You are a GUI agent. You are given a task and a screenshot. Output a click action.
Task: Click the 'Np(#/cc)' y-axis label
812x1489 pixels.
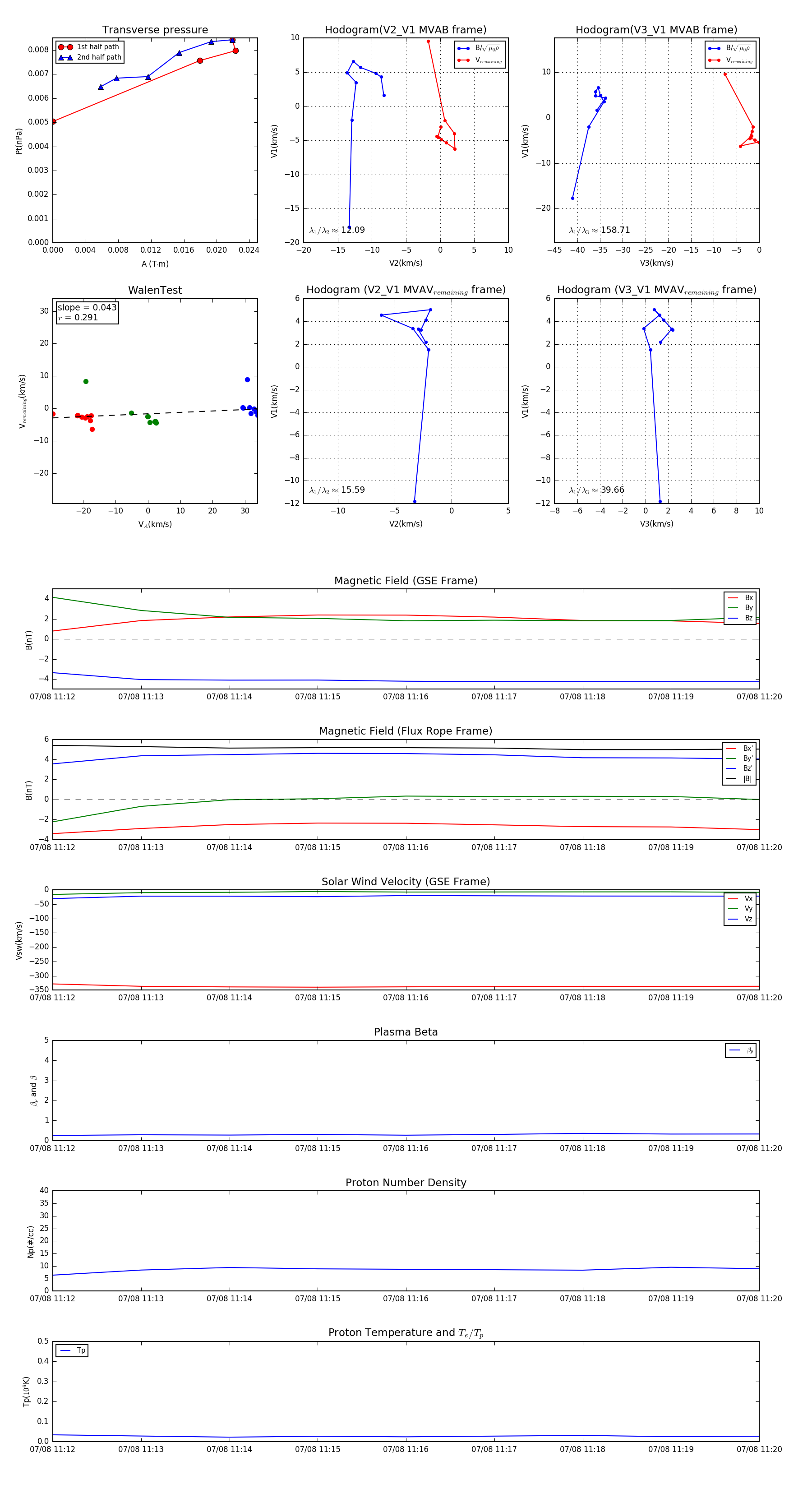pyautogui.click(x=31, y=1242)
